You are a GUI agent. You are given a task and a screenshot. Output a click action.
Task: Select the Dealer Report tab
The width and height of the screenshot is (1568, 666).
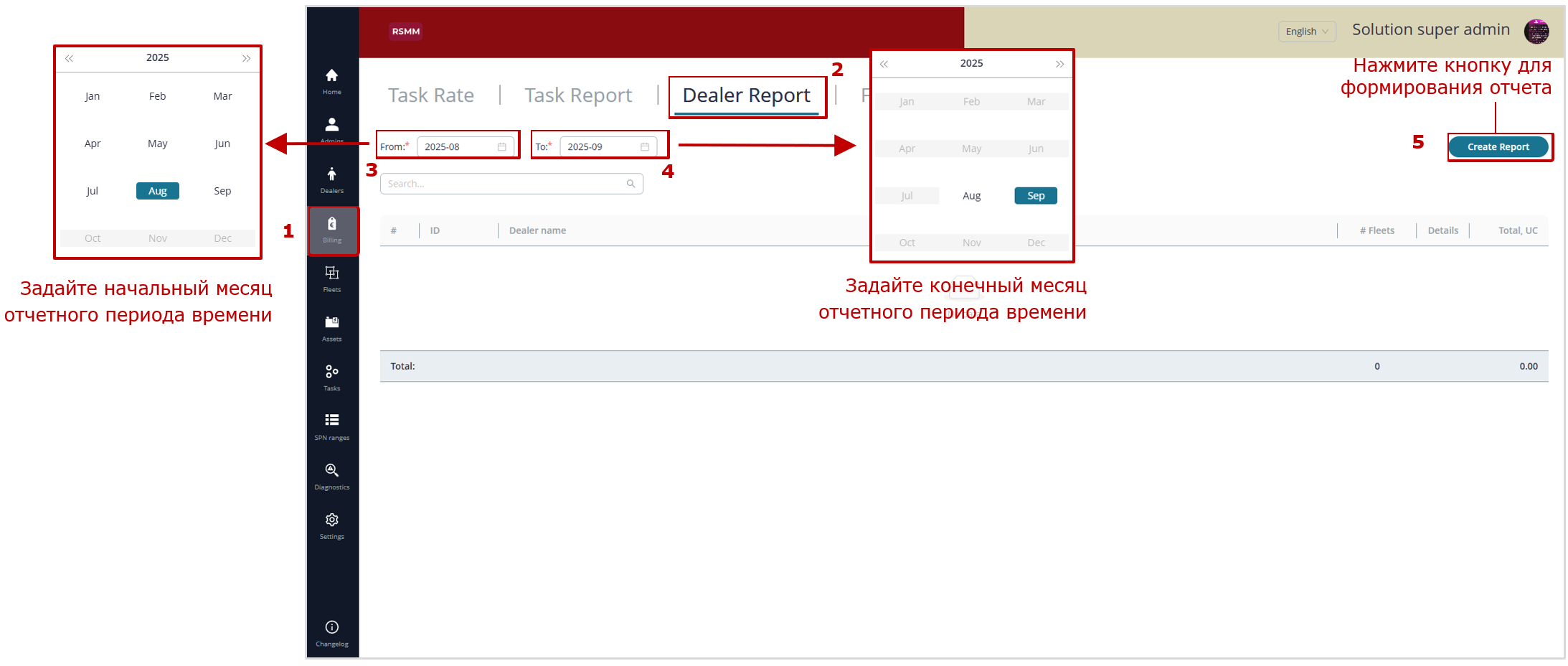click(x=746, y=95)
